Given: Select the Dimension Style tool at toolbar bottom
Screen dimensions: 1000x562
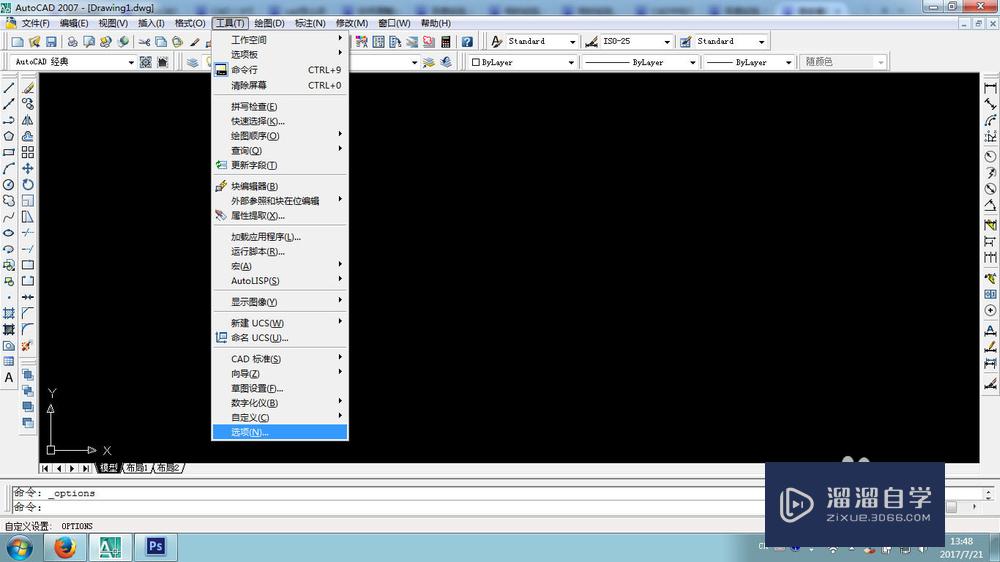Looking at the screenshot, I should [x=990, y=383].
